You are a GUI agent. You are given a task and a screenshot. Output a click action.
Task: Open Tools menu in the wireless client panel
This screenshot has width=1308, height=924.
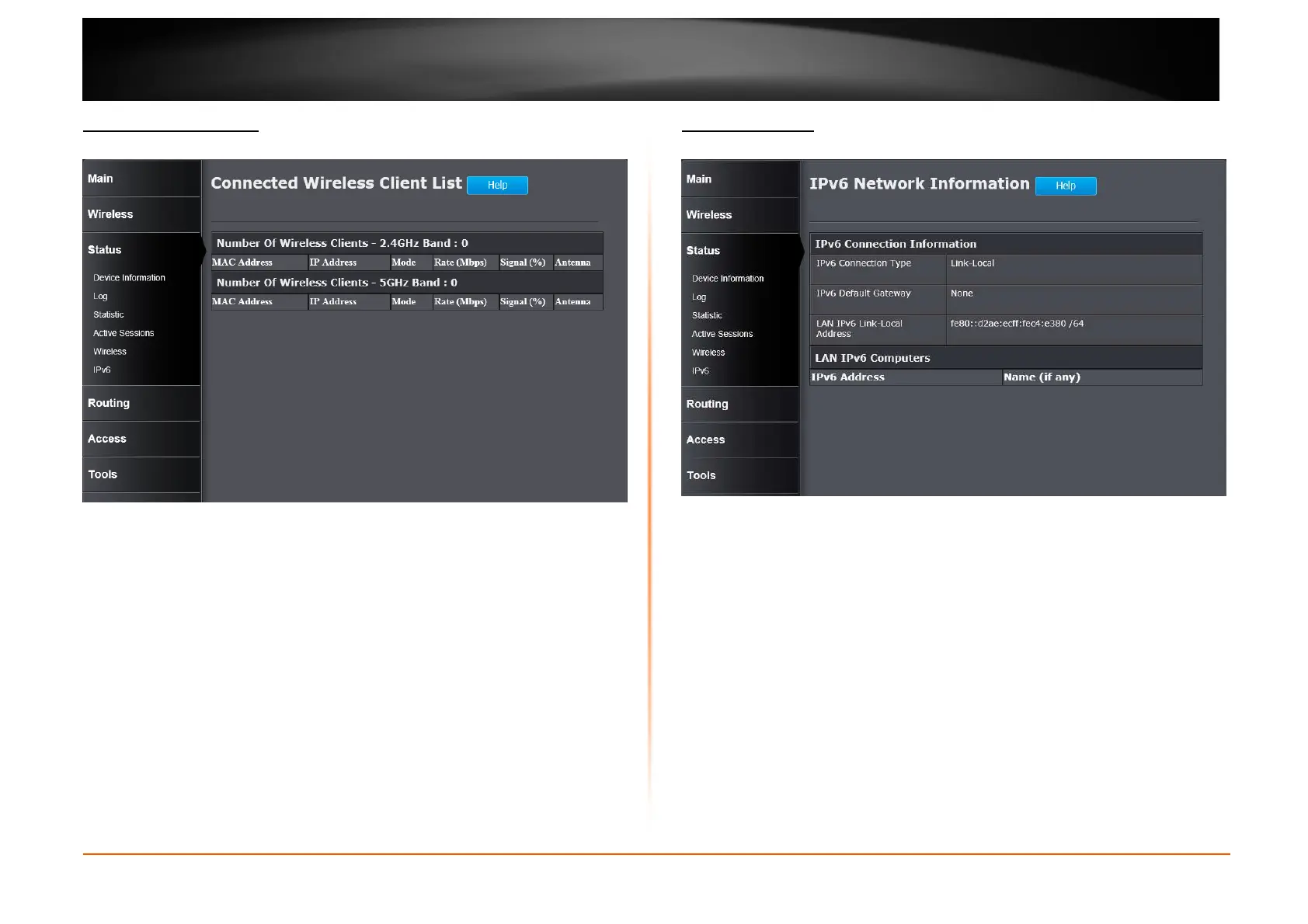pos(141,474)
